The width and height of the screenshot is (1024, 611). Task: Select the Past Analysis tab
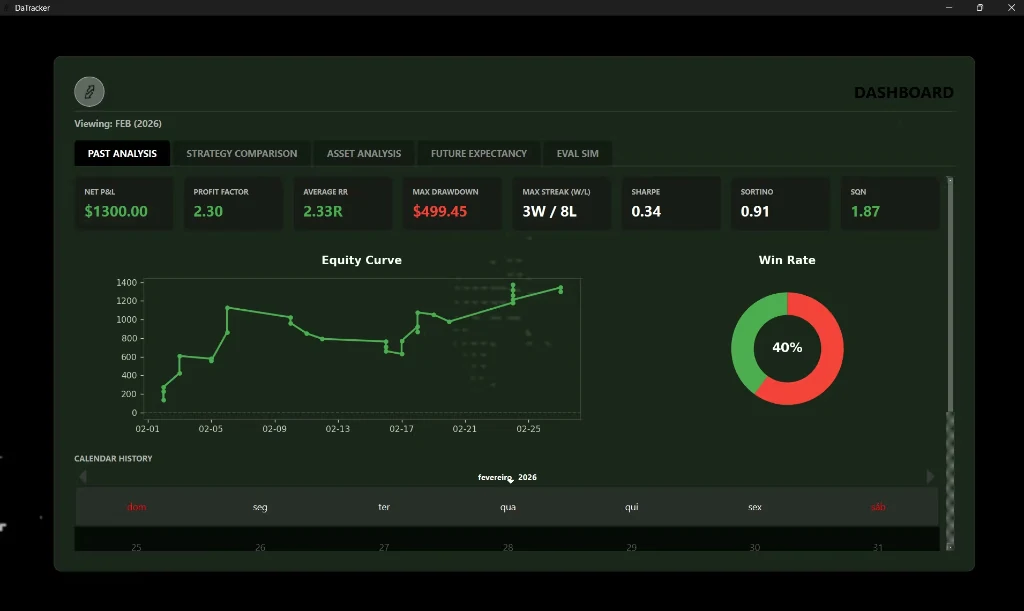[x=122, y=153]
